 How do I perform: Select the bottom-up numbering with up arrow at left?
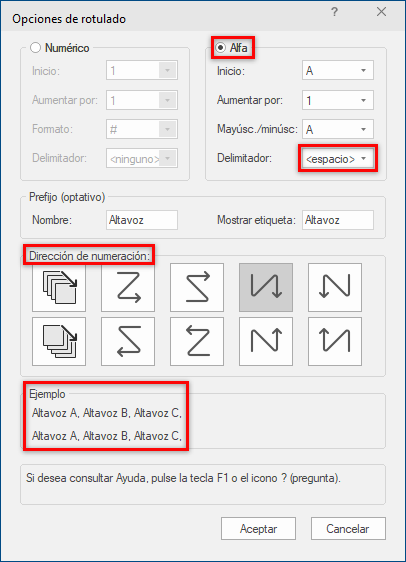(x=335, y=341)
